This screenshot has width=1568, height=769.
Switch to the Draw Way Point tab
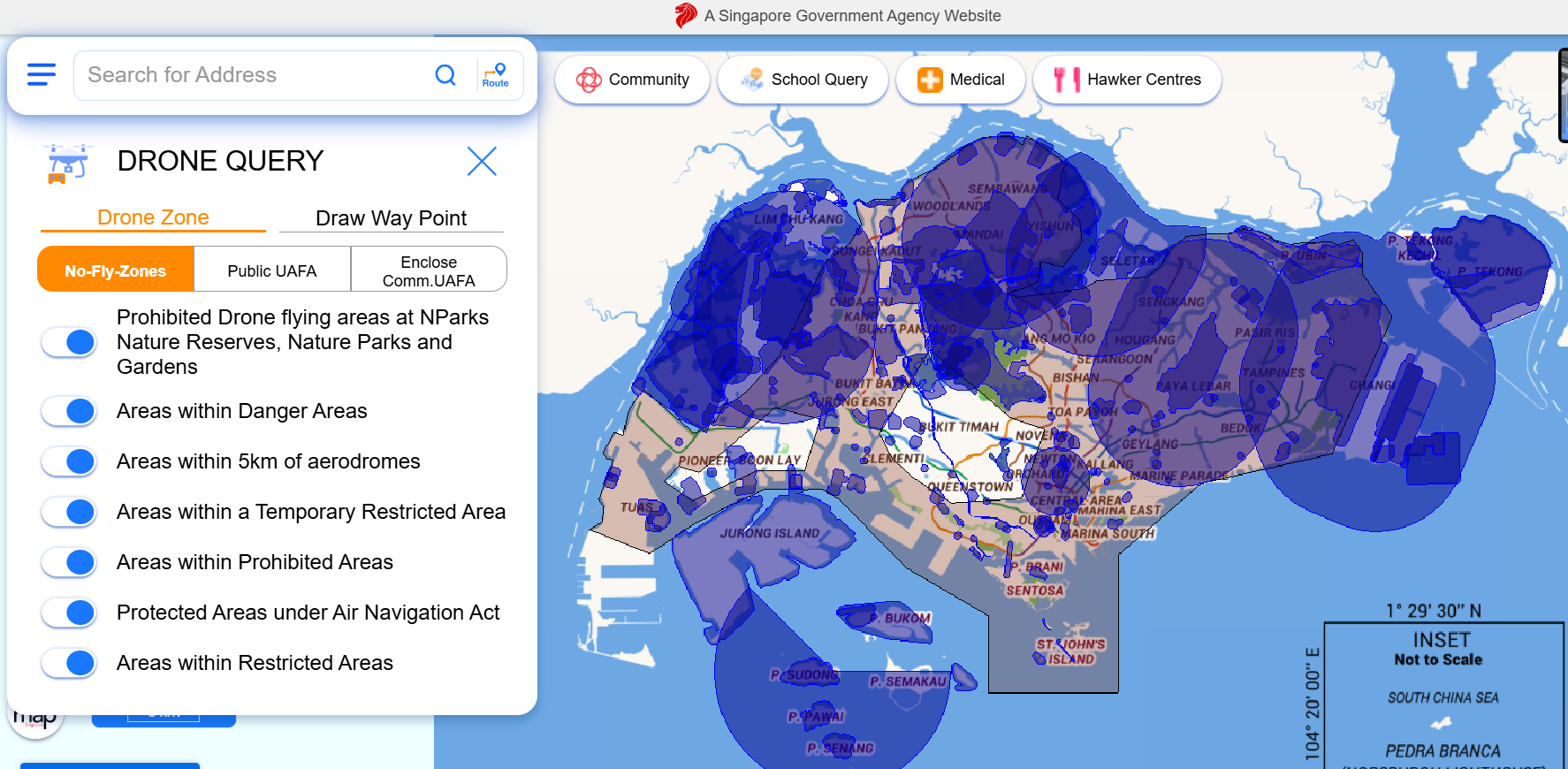coord(392,218)
